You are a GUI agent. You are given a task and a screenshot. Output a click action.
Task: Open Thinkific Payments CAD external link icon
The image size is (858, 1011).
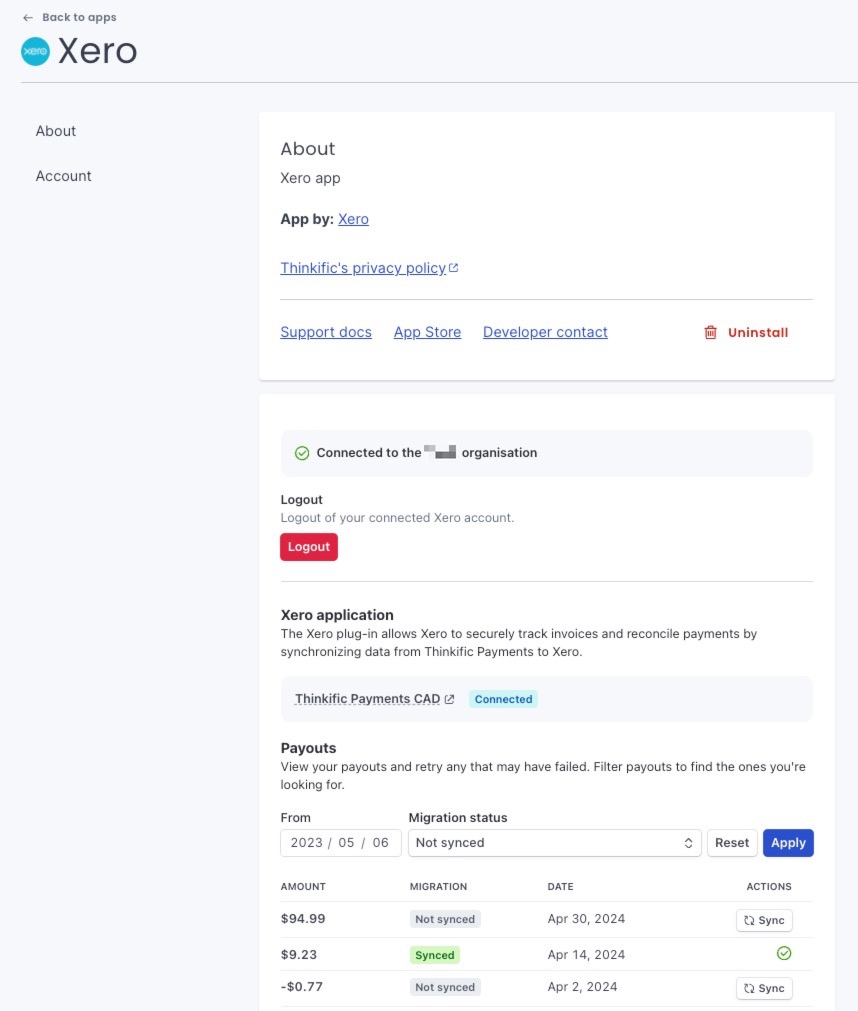point(449,699)
